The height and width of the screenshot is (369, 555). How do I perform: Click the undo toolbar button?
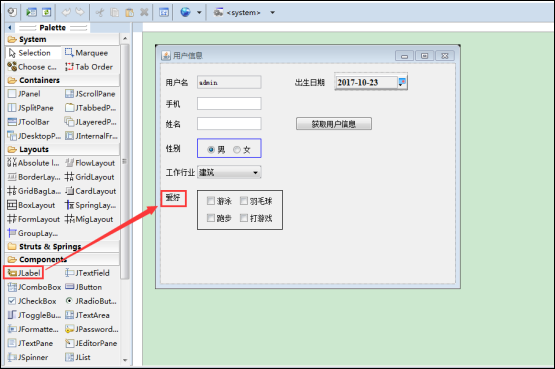pos(66,12)
